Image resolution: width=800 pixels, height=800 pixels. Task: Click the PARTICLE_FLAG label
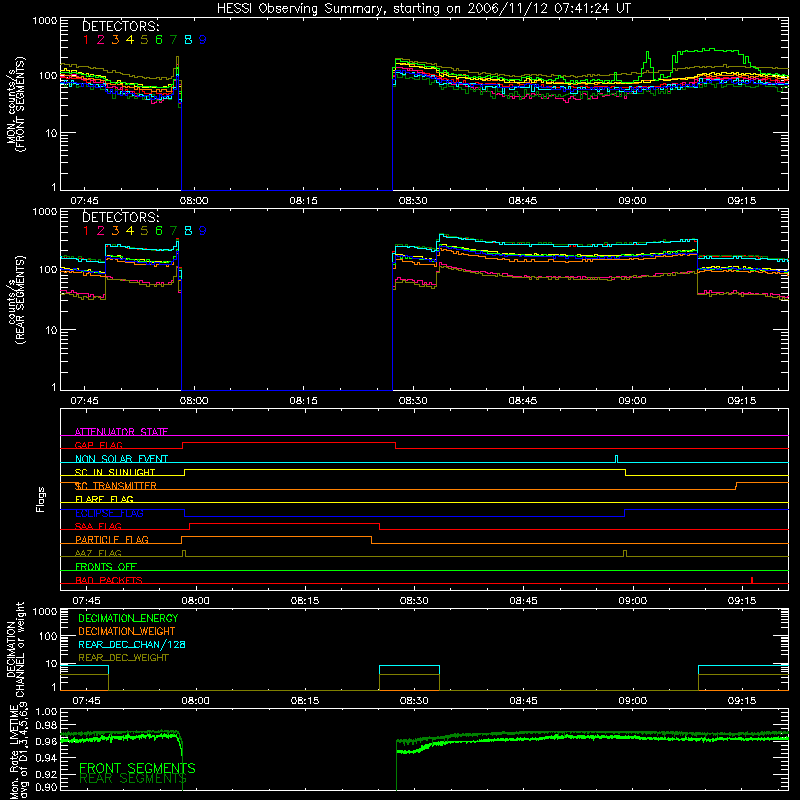coord(112,540)
